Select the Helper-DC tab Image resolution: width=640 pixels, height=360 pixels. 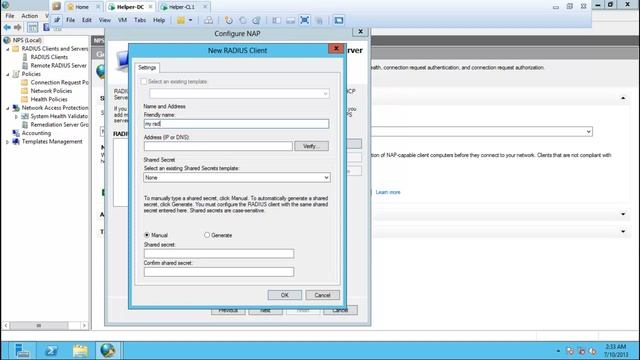click(x=130, y=7)
